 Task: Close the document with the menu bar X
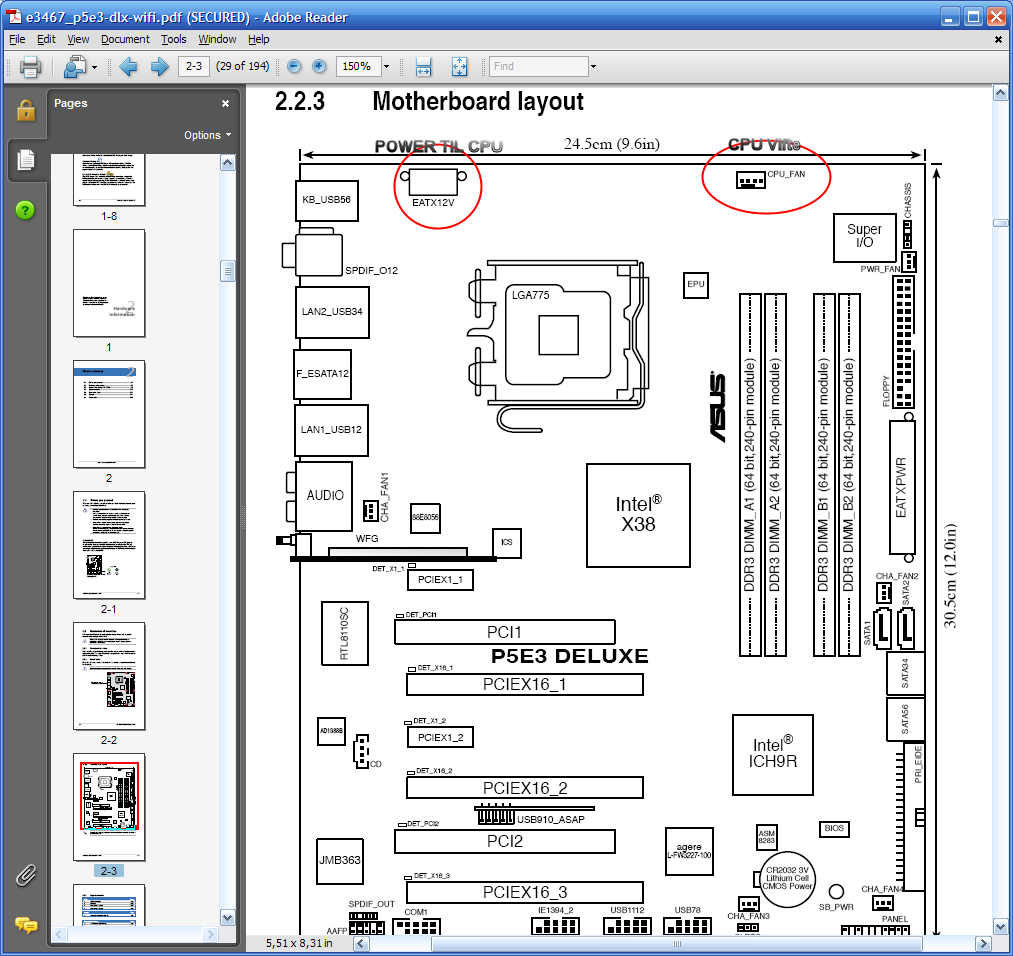(998, 39)
